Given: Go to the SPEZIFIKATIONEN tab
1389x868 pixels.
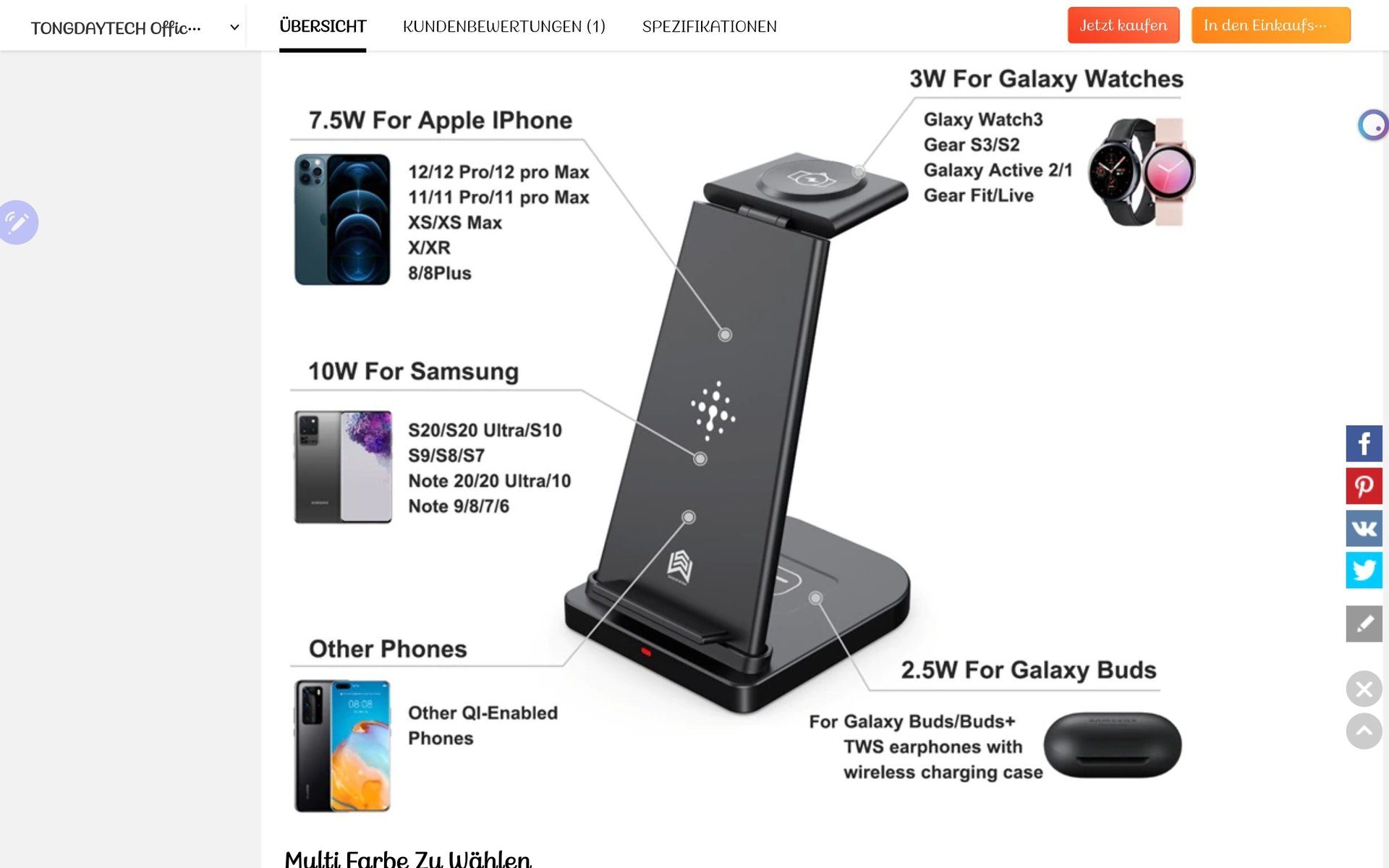Looking at the screenshot, I should point(709,27).
